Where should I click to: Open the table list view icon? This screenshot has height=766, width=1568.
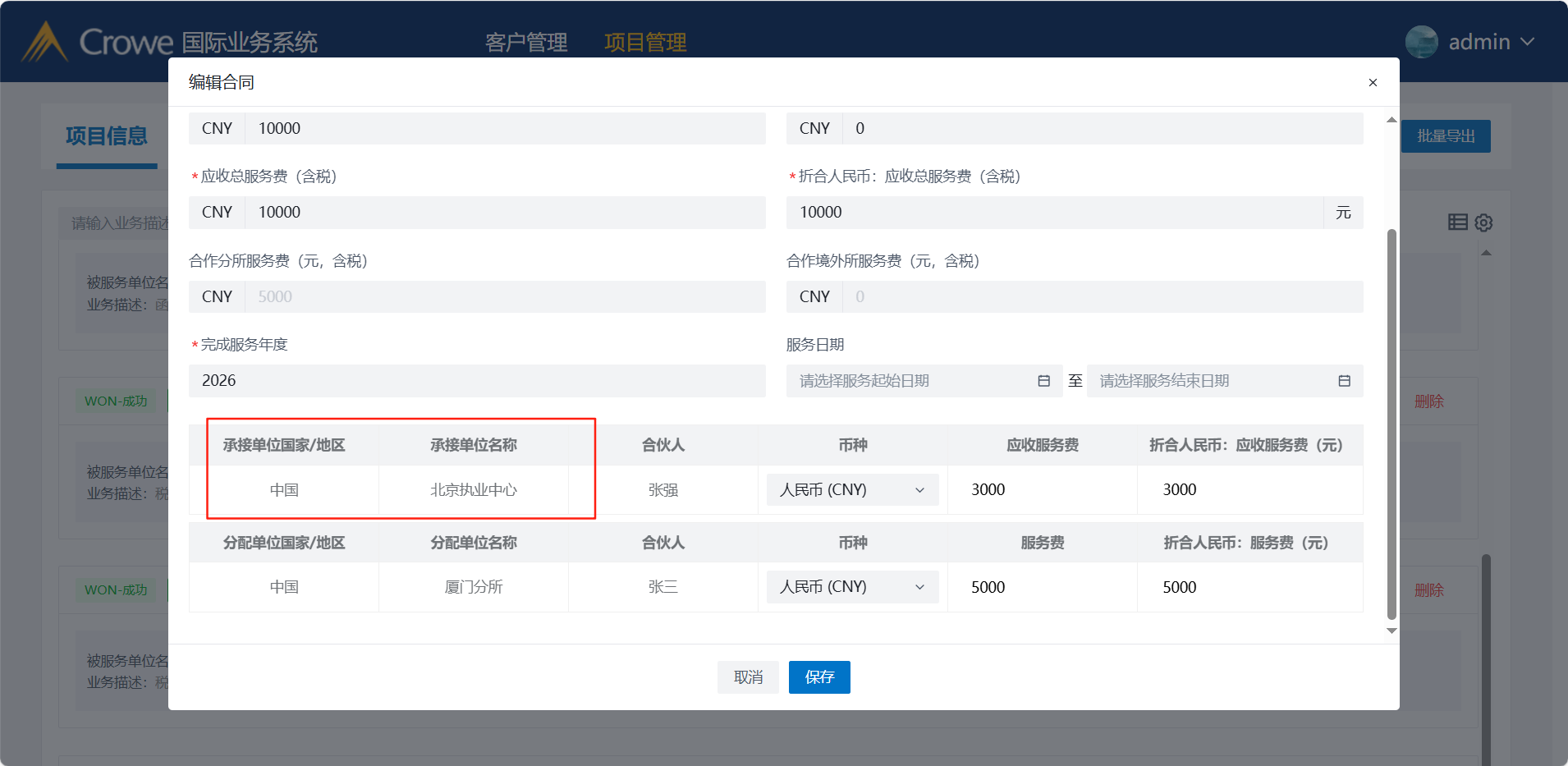coord(1458,222)
